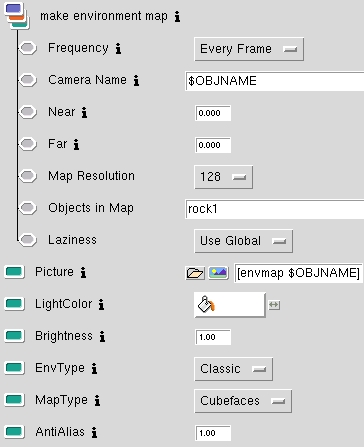The height and width of the screenshot is (447, 364).
Task: Click the info icon next to EnvType
Action: 94,369
